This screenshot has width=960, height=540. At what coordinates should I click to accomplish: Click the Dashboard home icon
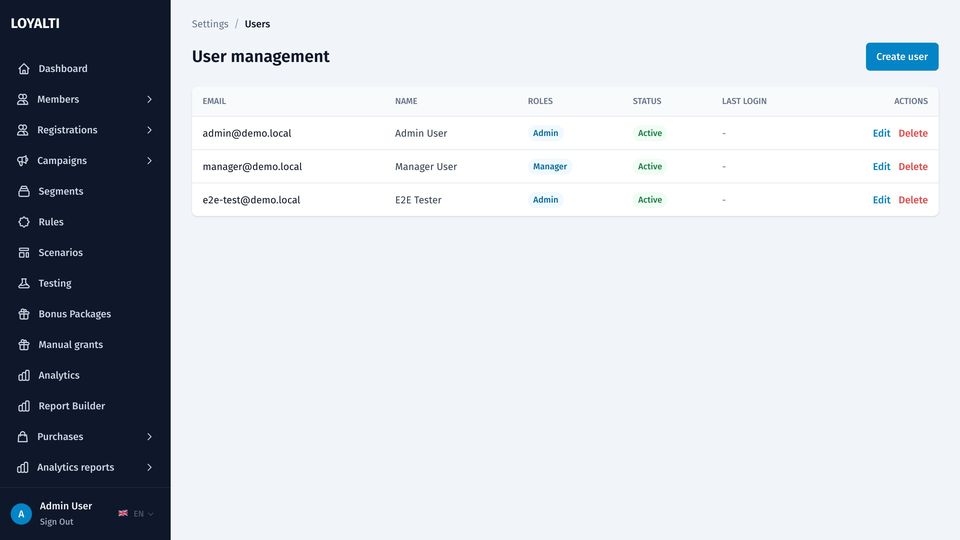pyautogui.click(x=24, y=69)
